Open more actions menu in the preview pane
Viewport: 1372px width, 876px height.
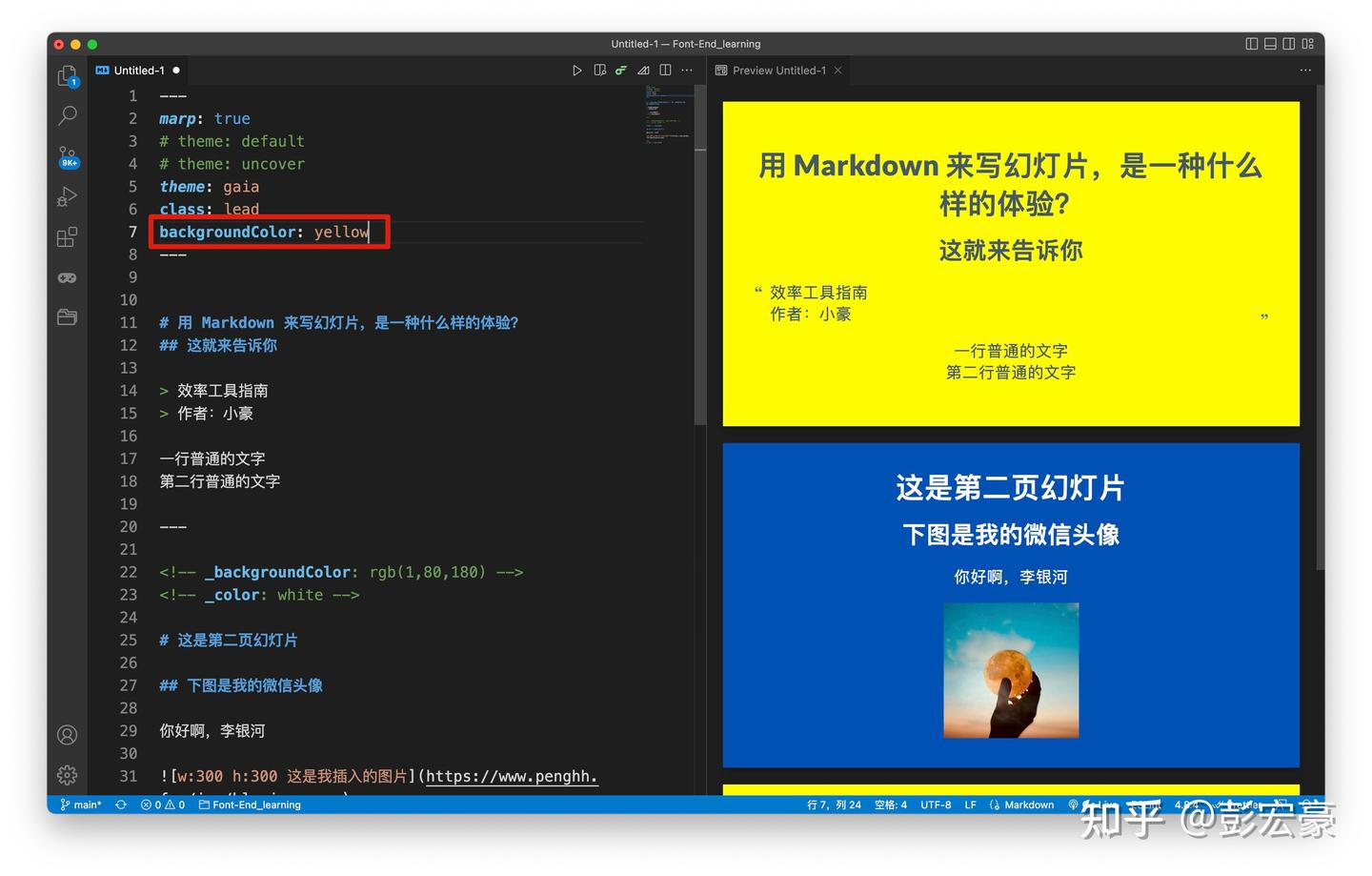point(1304,70)
